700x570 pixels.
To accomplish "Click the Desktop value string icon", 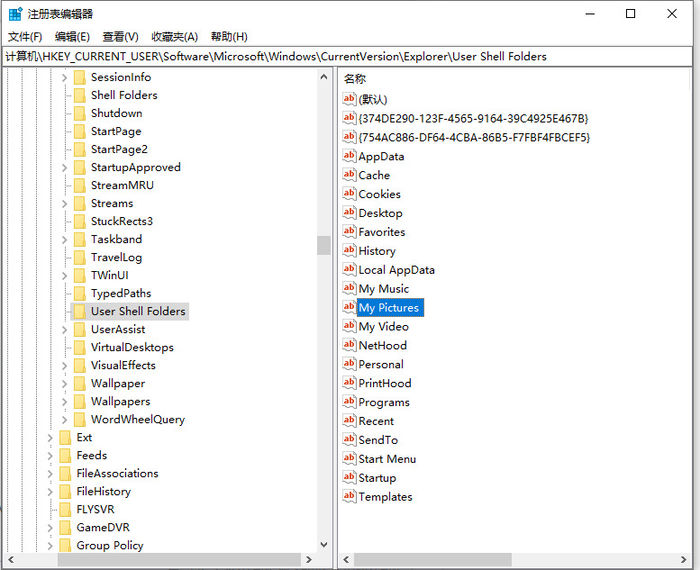I will (x=350, y=212).
